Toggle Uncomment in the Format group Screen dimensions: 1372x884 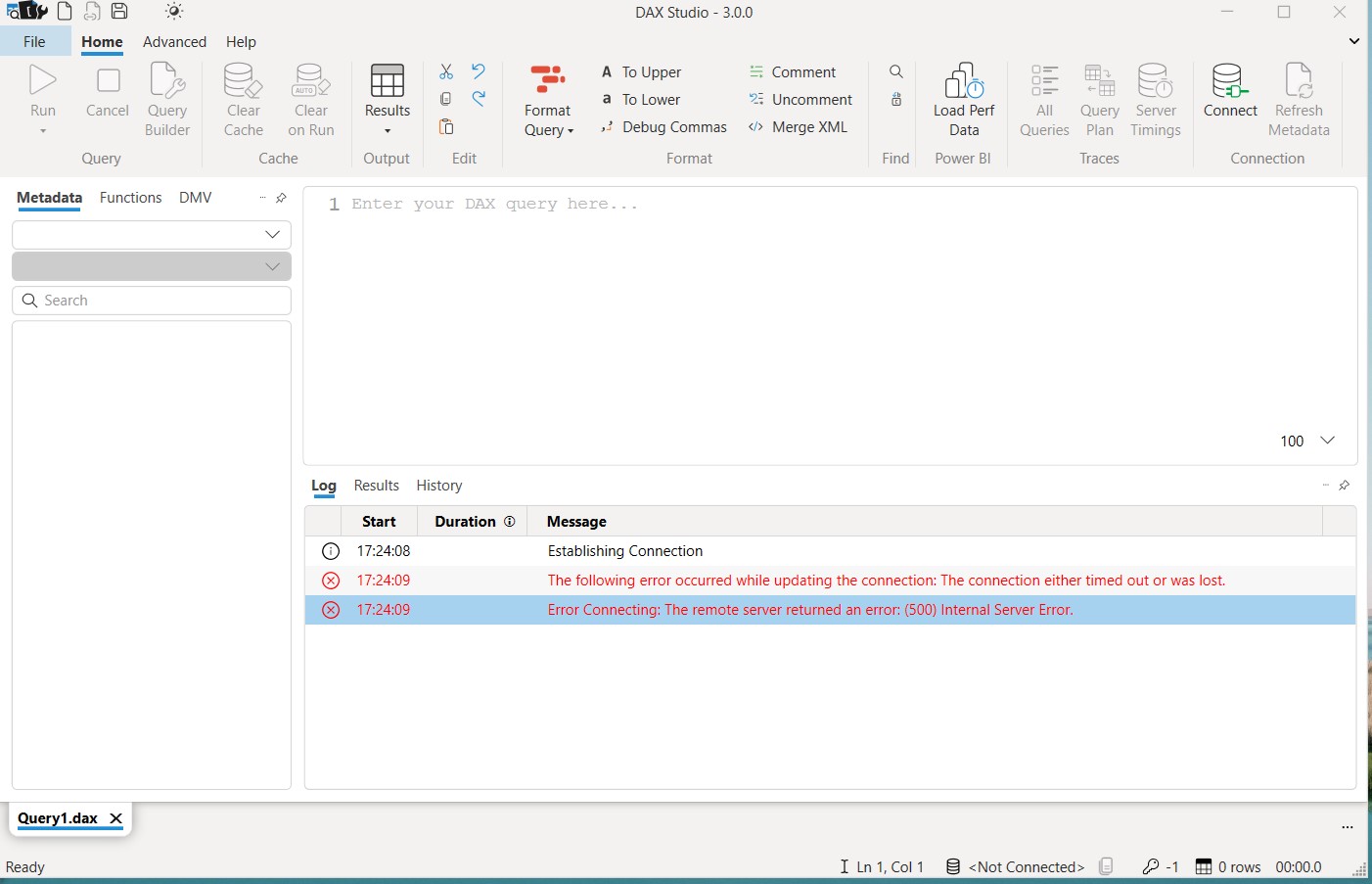800,99
